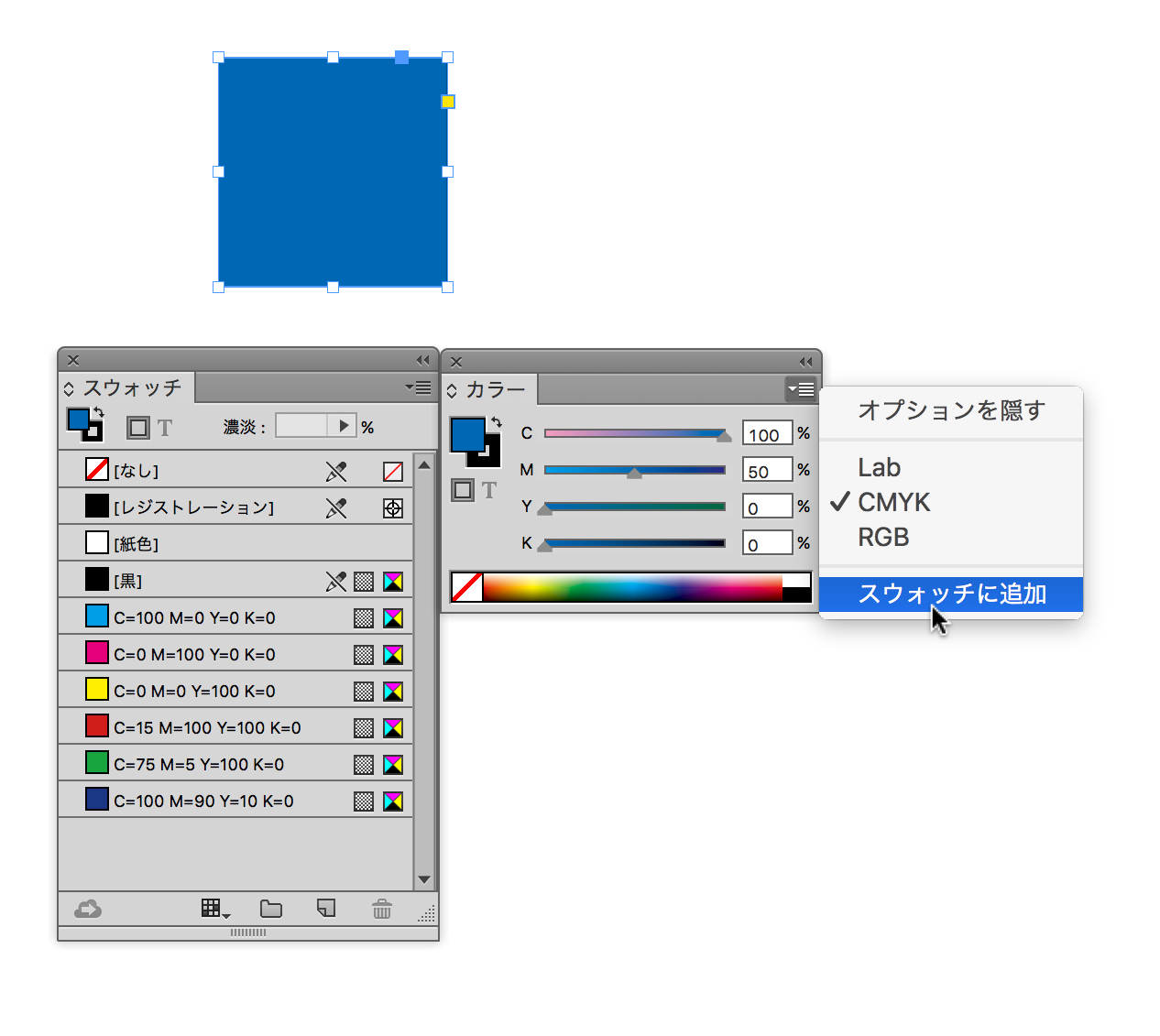Select swatch C=100 M=0 Y=0 K=0
Screen dimensions: 1160x1036
235,616
